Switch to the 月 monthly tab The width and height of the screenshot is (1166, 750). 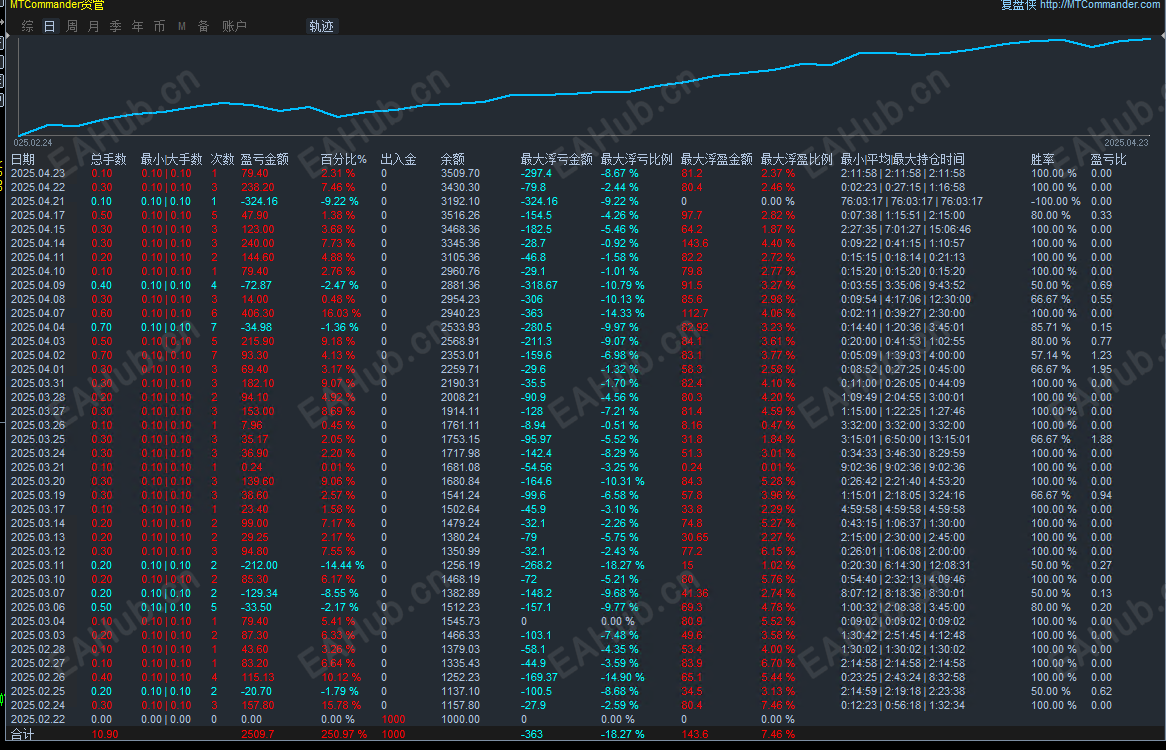[x=94, y=26]
